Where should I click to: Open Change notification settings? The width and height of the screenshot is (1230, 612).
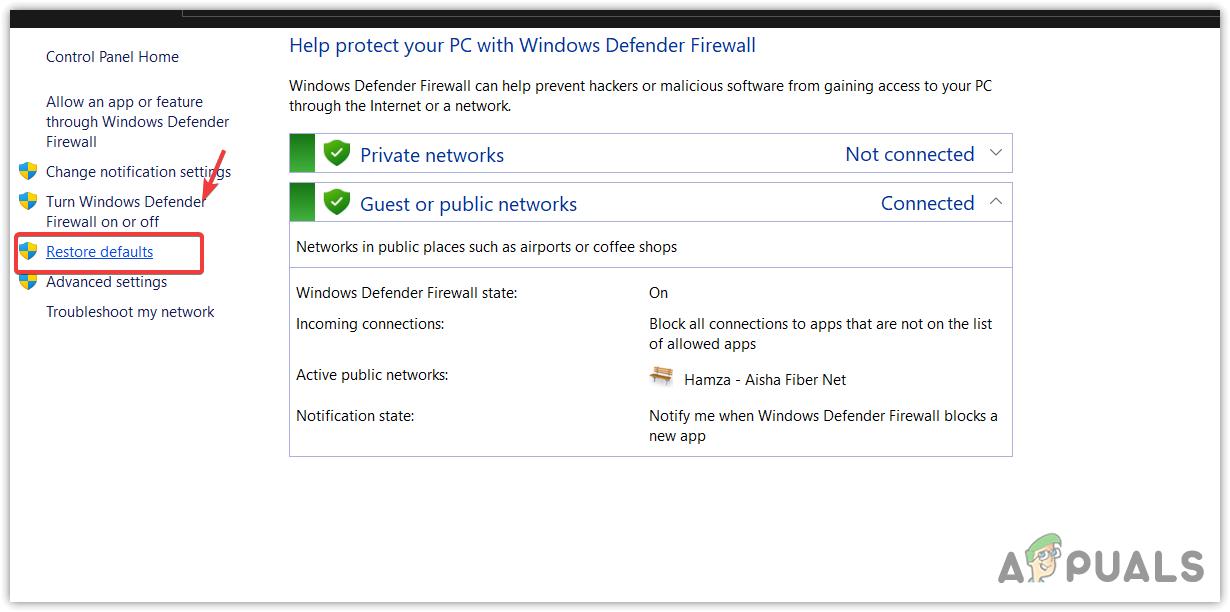click(x=138, y=172)
